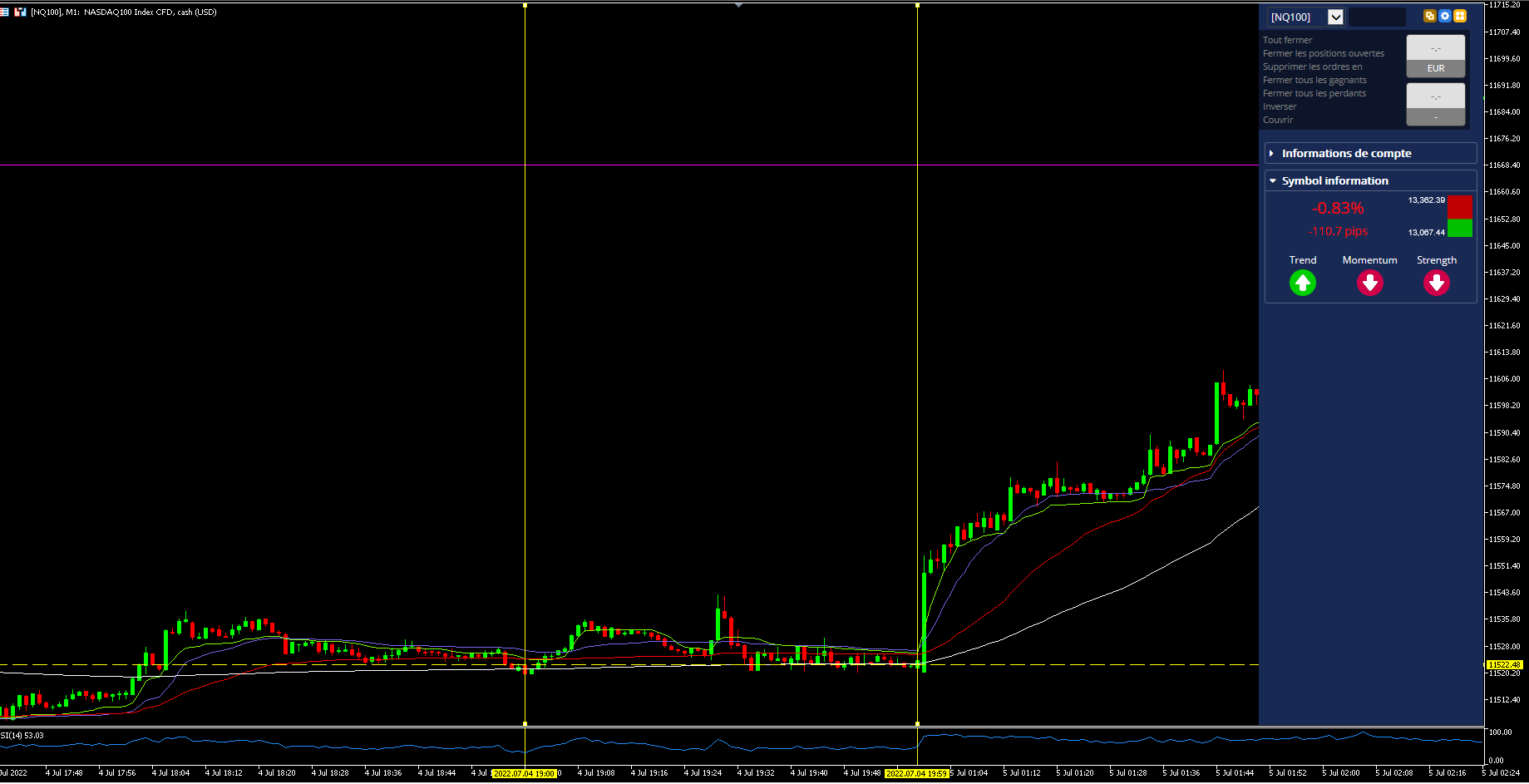This screenshot has width=1529, height=784.
Task: Click the red daily-range high color block
Action: [x=1460, y=207]
